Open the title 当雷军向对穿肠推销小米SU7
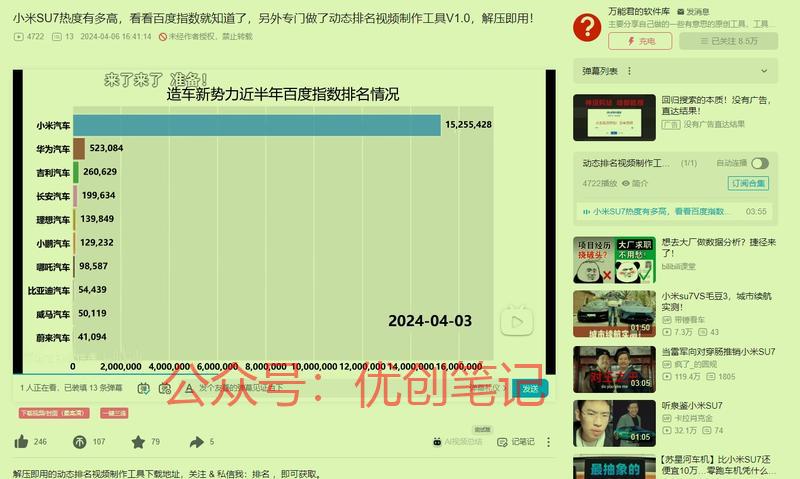Screen dimensions: 800x479 pyautogui.click(x=718, y=351)
